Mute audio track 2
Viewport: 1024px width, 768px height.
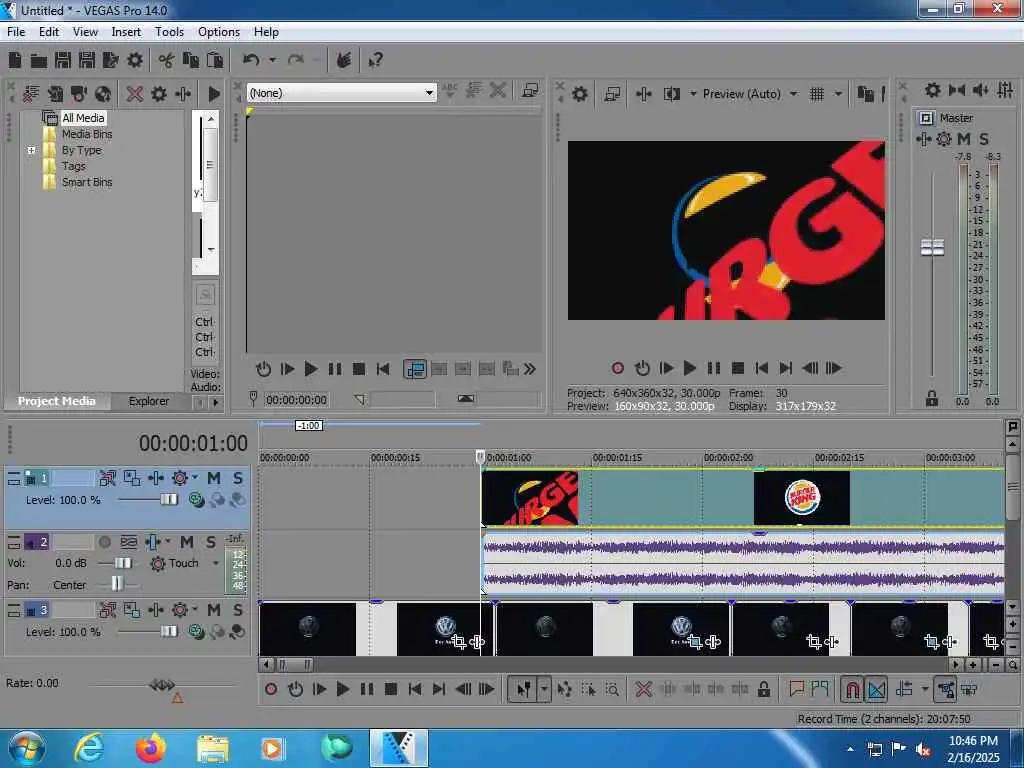click(187, 542)
